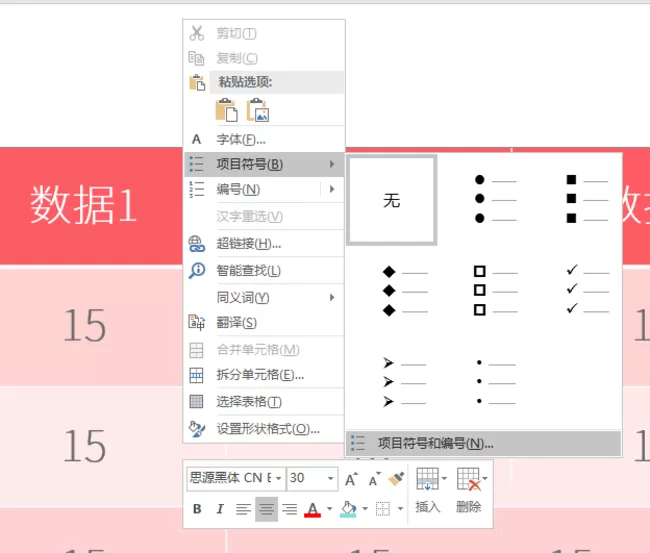Align text right
This screenshot has height=553, width=650.
[x=289, y=509]
